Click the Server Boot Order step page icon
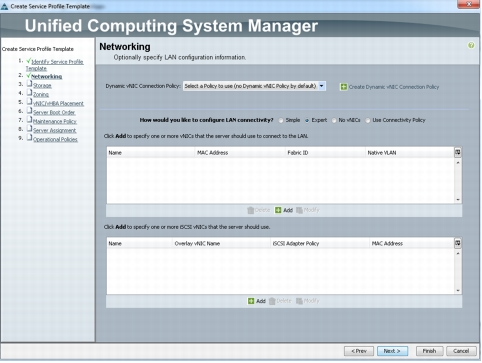This screenshot has width=482, height=363. click(29, 111)
